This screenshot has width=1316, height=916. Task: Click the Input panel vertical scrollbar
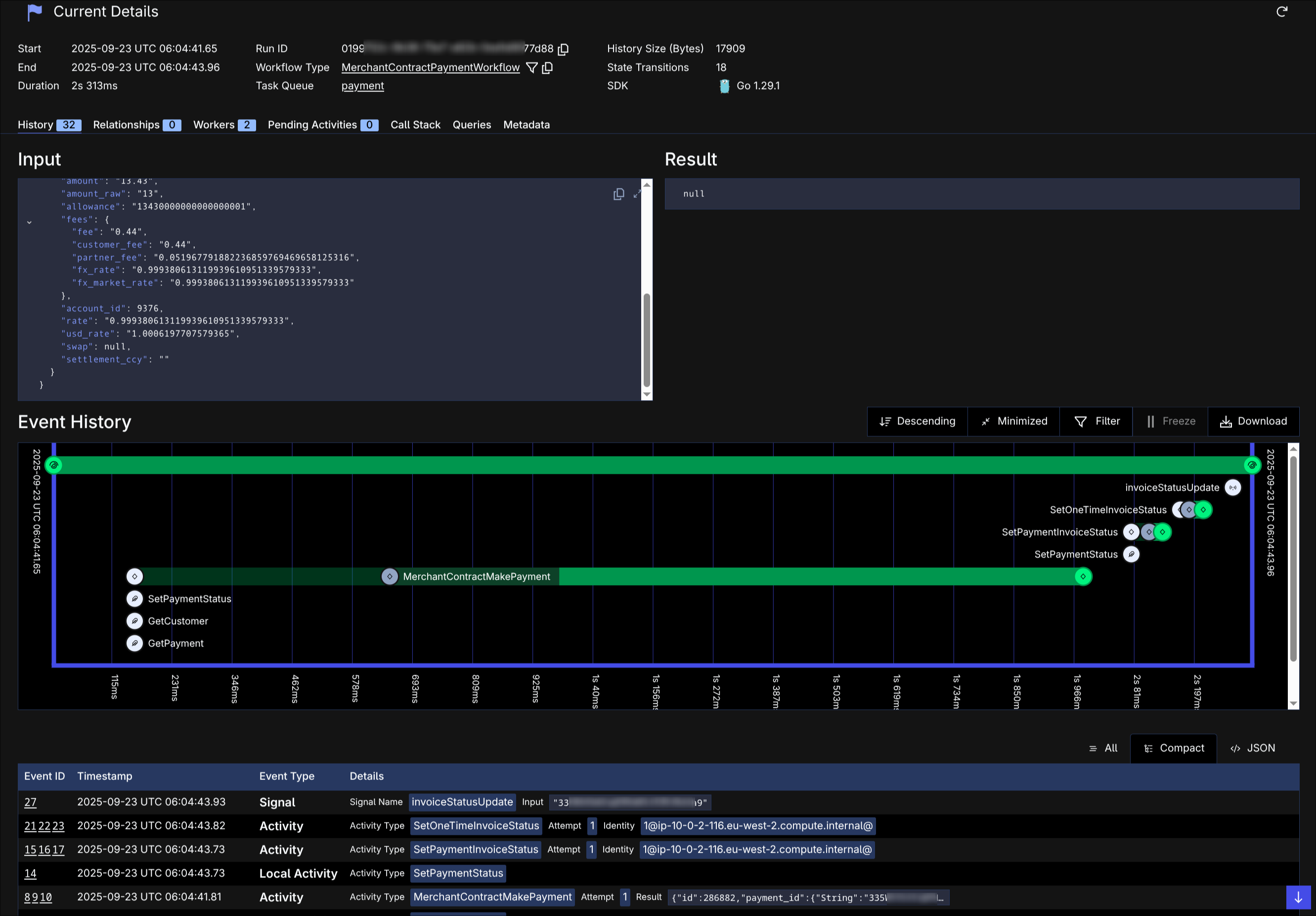pos(647,338)
